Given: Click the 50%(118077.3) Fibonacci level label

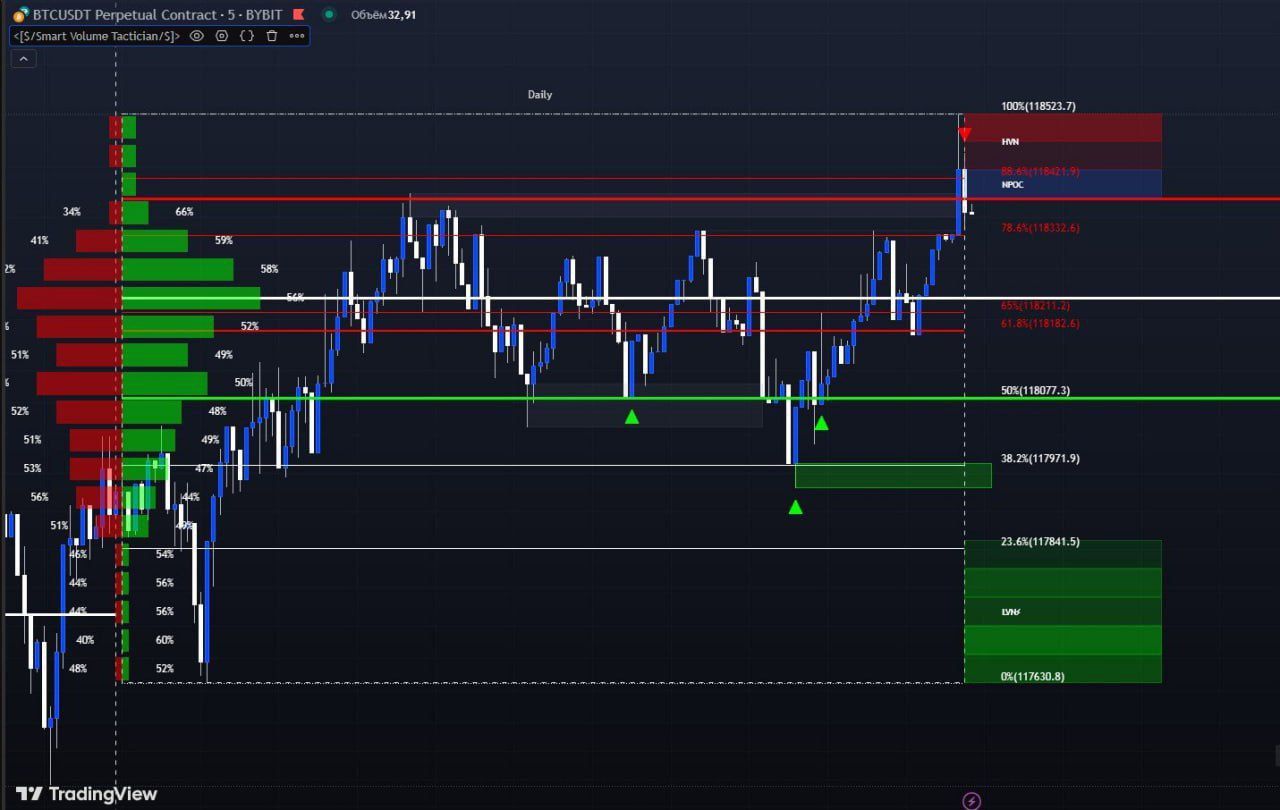Looking at the screenshot, I should [1035, 390].
